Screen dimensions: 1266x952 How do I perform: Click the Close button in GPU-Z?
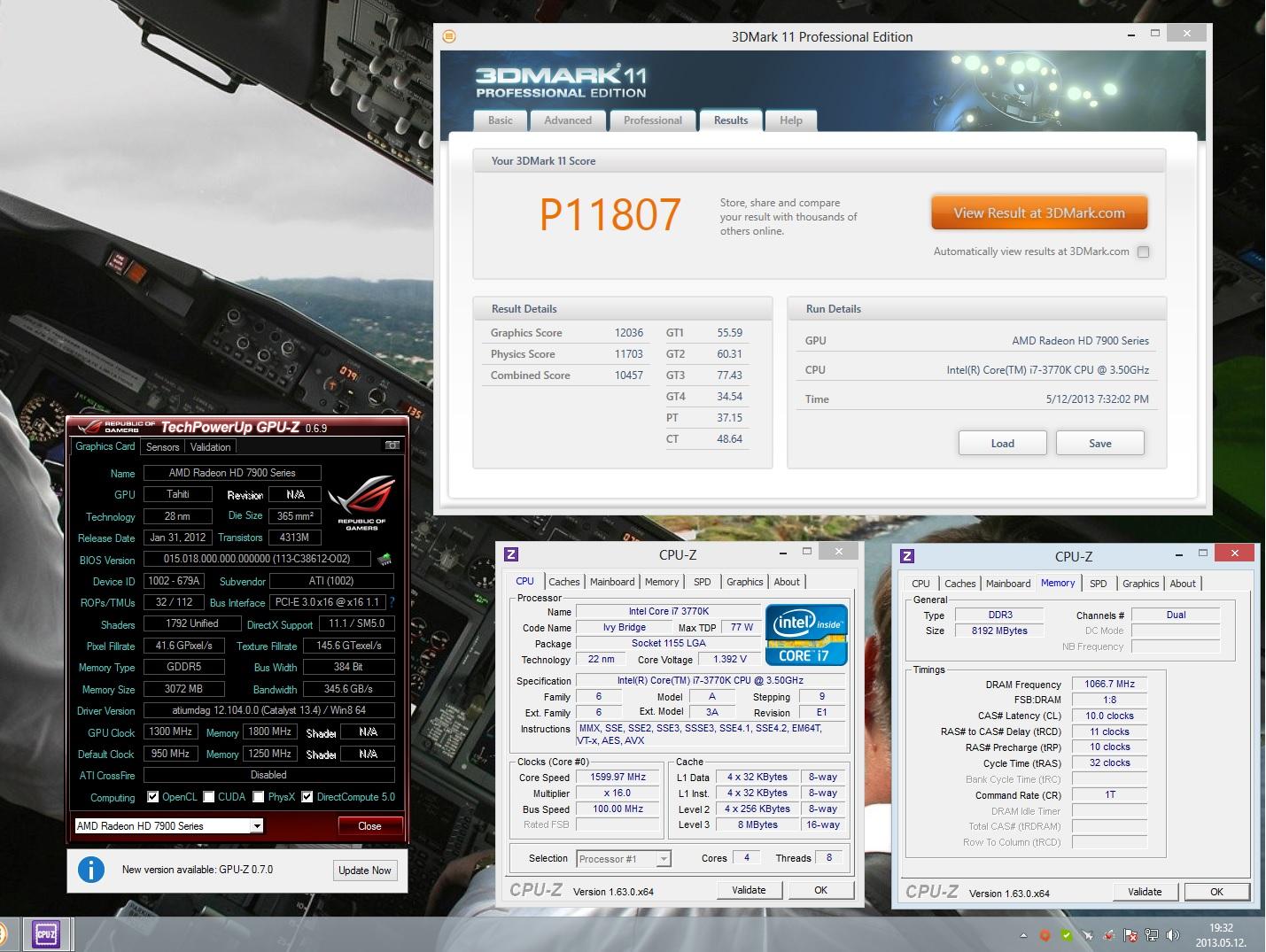370,826
